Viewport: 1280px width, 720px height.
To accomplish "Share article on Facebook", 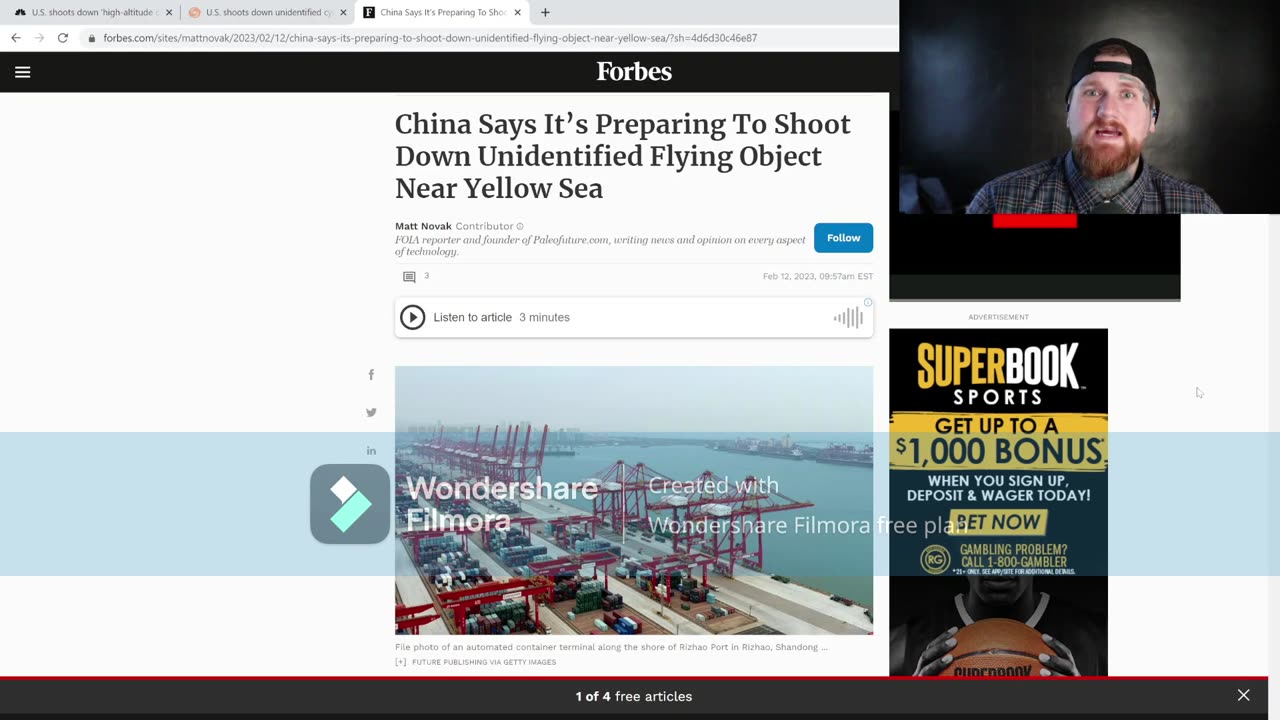I will click(371, 375).
